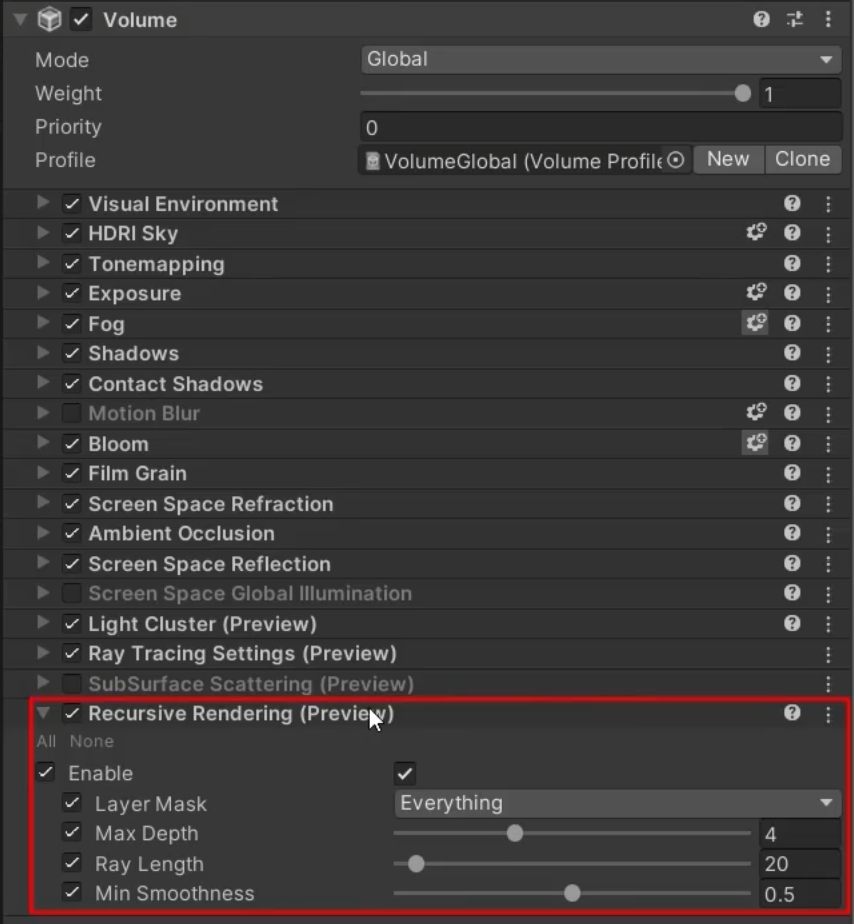Viewport: 854px width, 924px height.
Task: Enable Screen Space Global Illumination checkbox
Action: point(72,593)
